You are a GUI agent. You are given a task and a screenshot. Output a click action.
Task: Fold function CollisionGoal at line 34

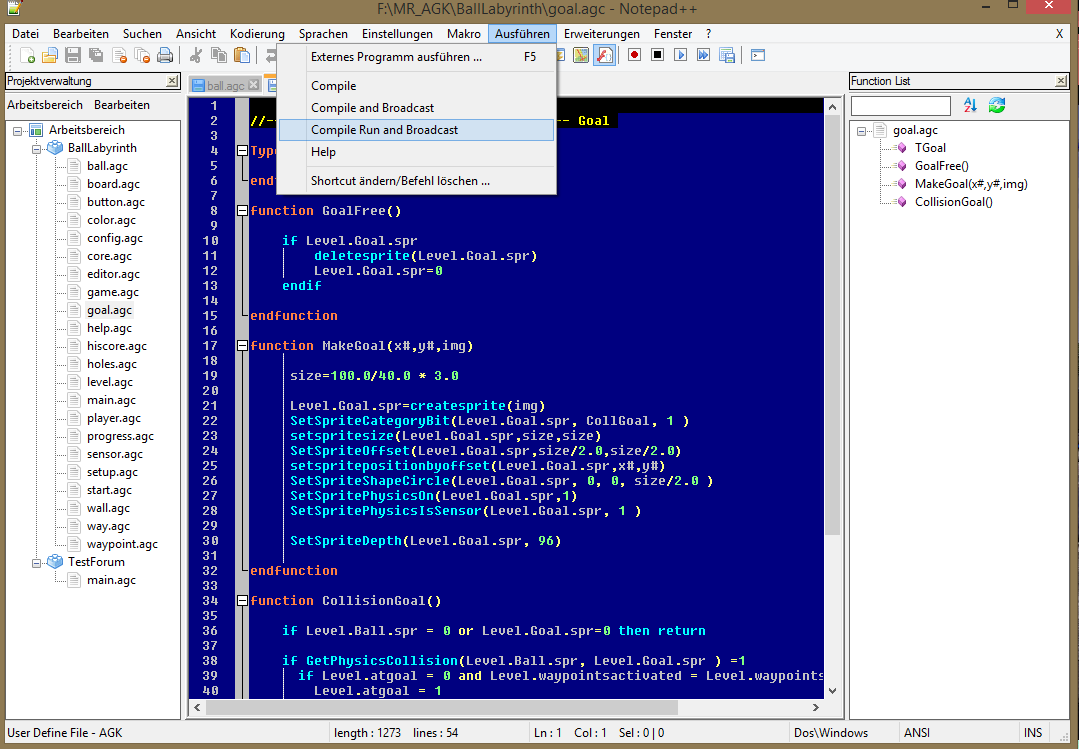pos(242,600)
